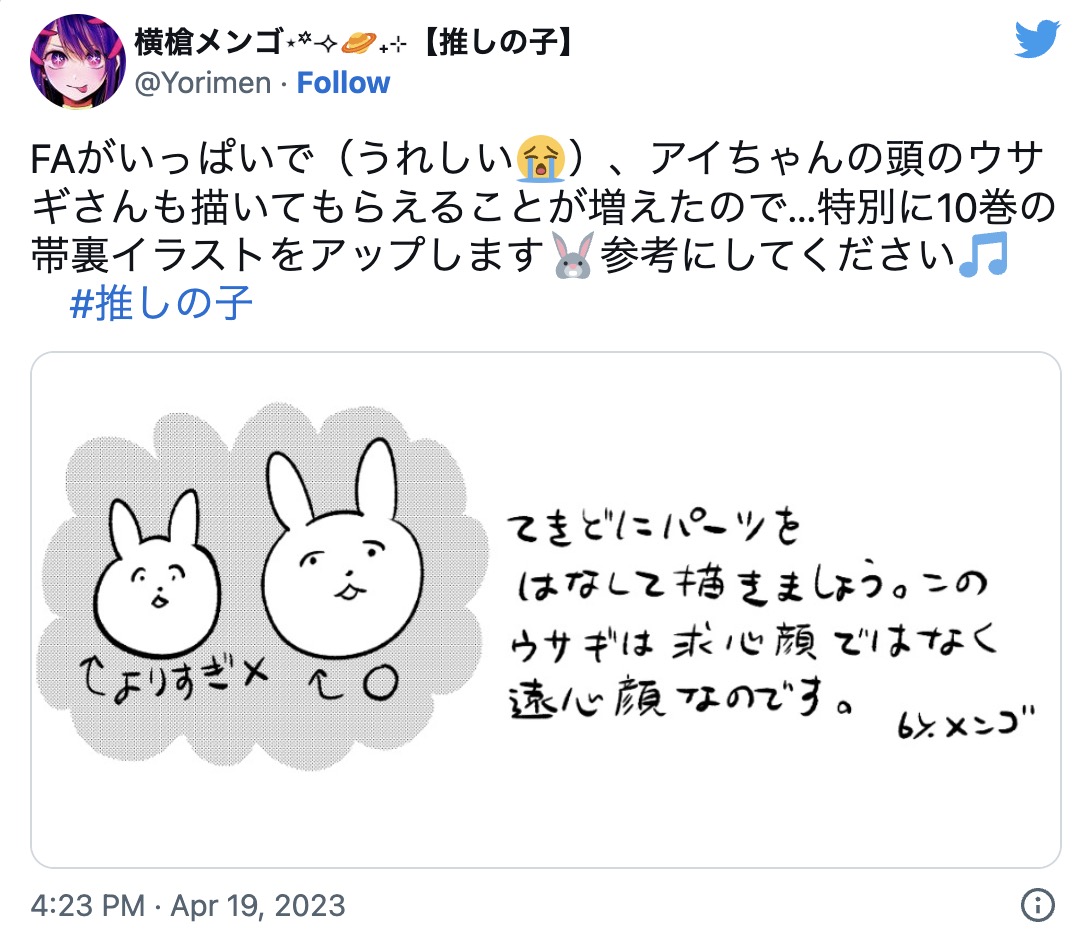Click display name 横槍メンゴ

208,42
